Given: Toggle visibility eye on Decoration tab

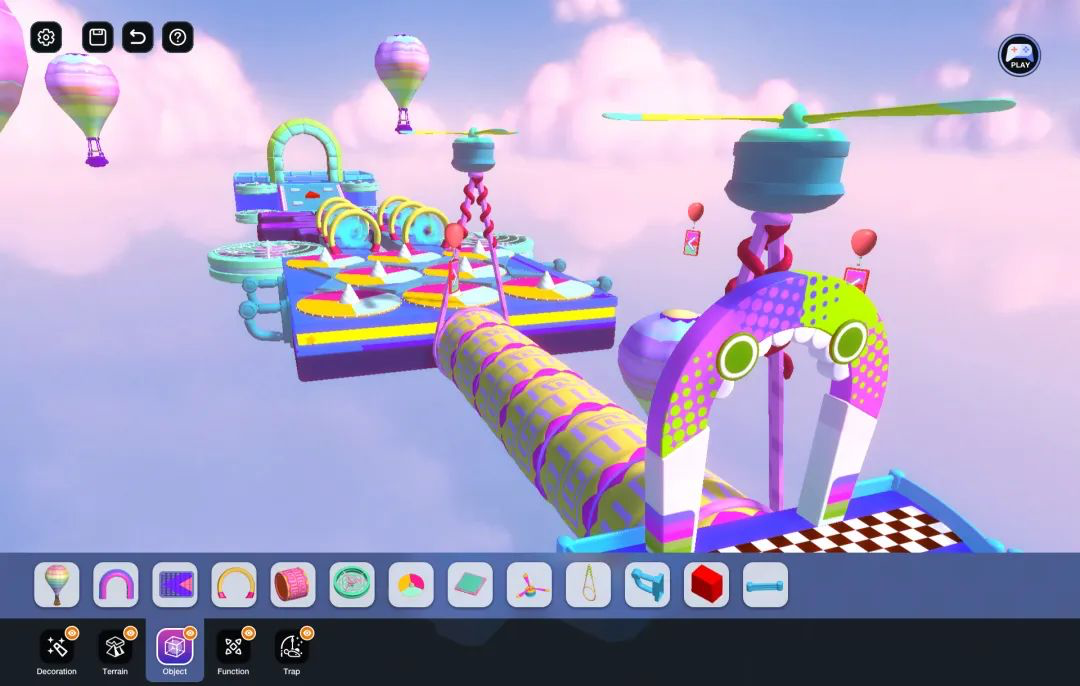Looking at the screenshot, I should pos(72,633).
